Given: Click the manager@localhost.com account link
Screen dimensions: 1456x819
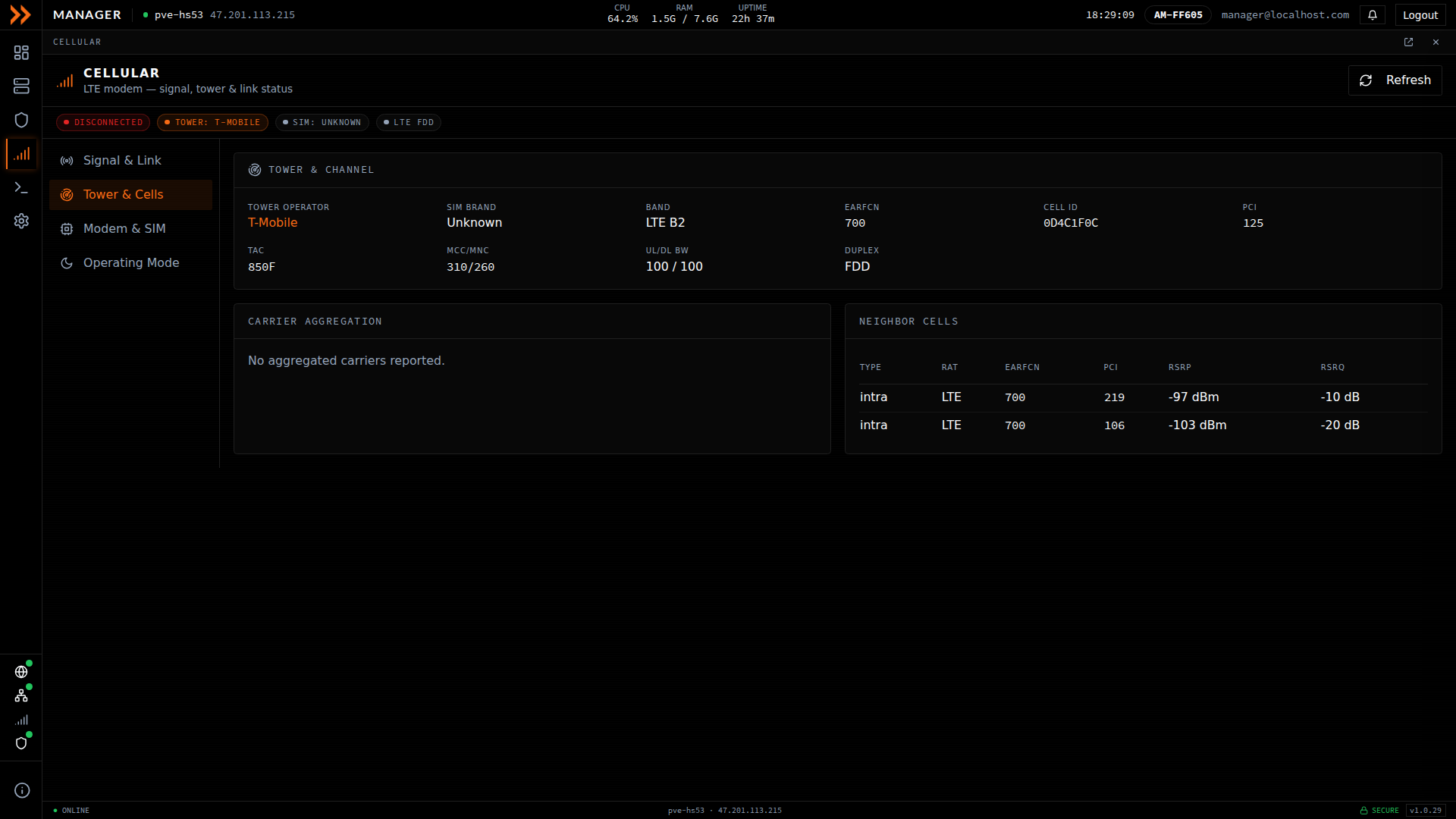Looking at the screenshot, I should click(x=1285, y=15).
